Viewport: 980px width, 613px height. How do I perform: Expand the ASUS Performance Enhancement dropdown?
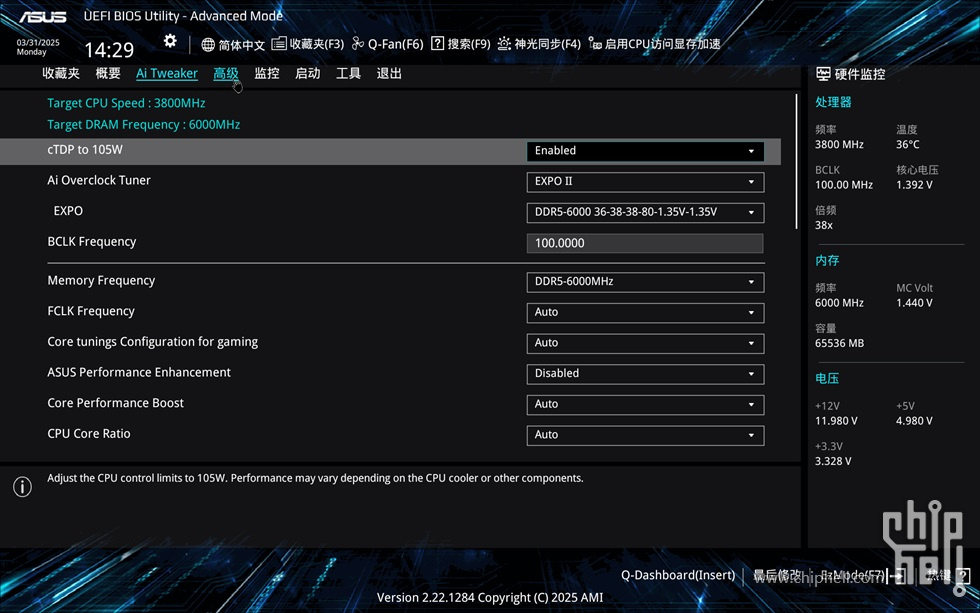(x=645, y=374)
